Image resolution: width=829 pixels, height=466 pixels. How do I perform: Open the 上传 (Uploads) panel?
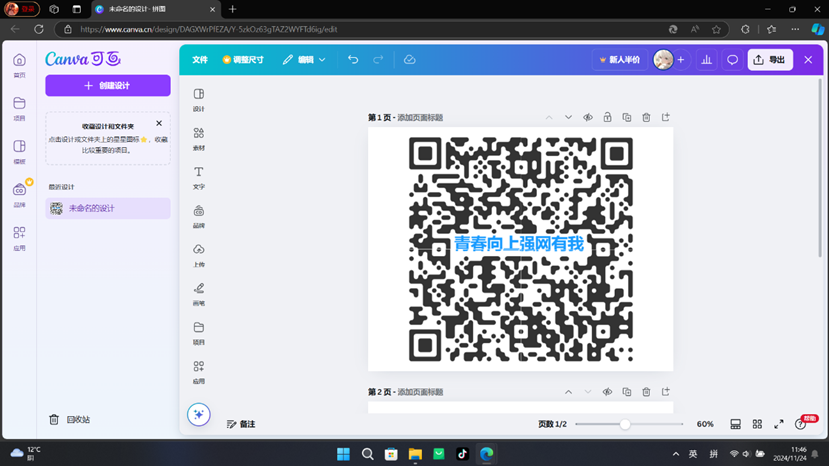tap(199, 255)
